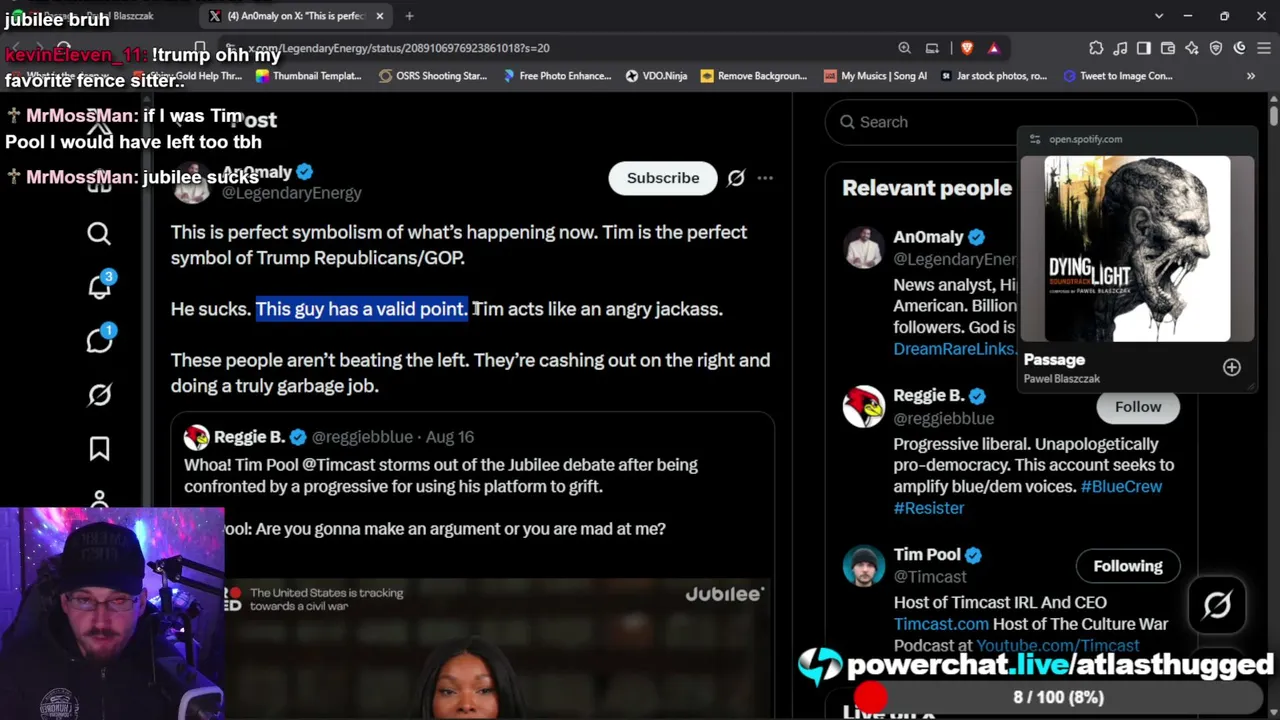Open the Tweet to Image Con... bookmark

click(x=1118, y=76)
